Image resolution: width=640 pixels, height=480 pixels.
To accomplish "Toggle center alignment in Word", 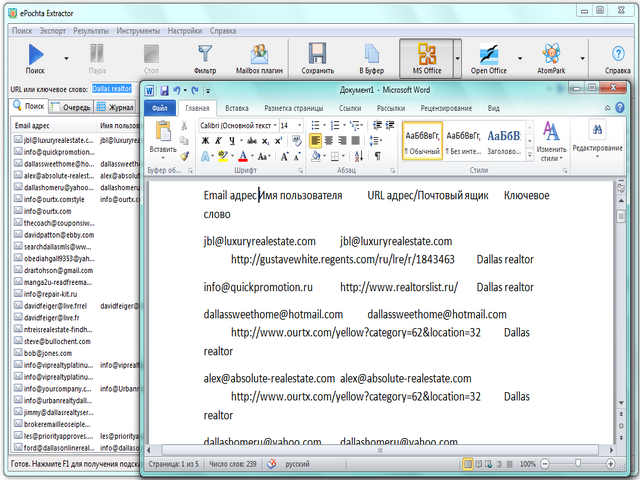I will point(329,141).
